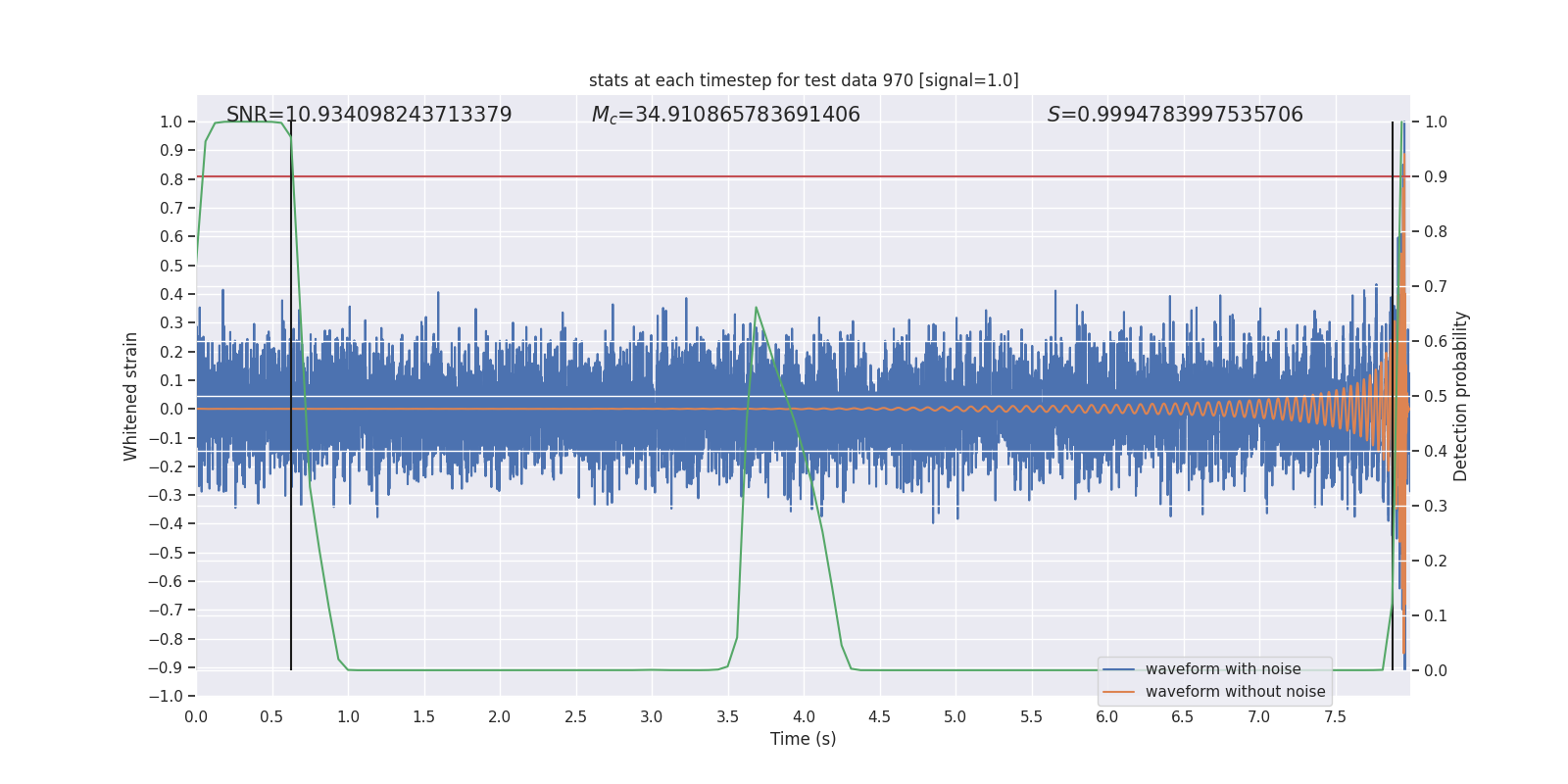Viewport: 1568px width, 784px height.
Task: Select the 'Time (s)' x-axis label
Action: point(803,739)
